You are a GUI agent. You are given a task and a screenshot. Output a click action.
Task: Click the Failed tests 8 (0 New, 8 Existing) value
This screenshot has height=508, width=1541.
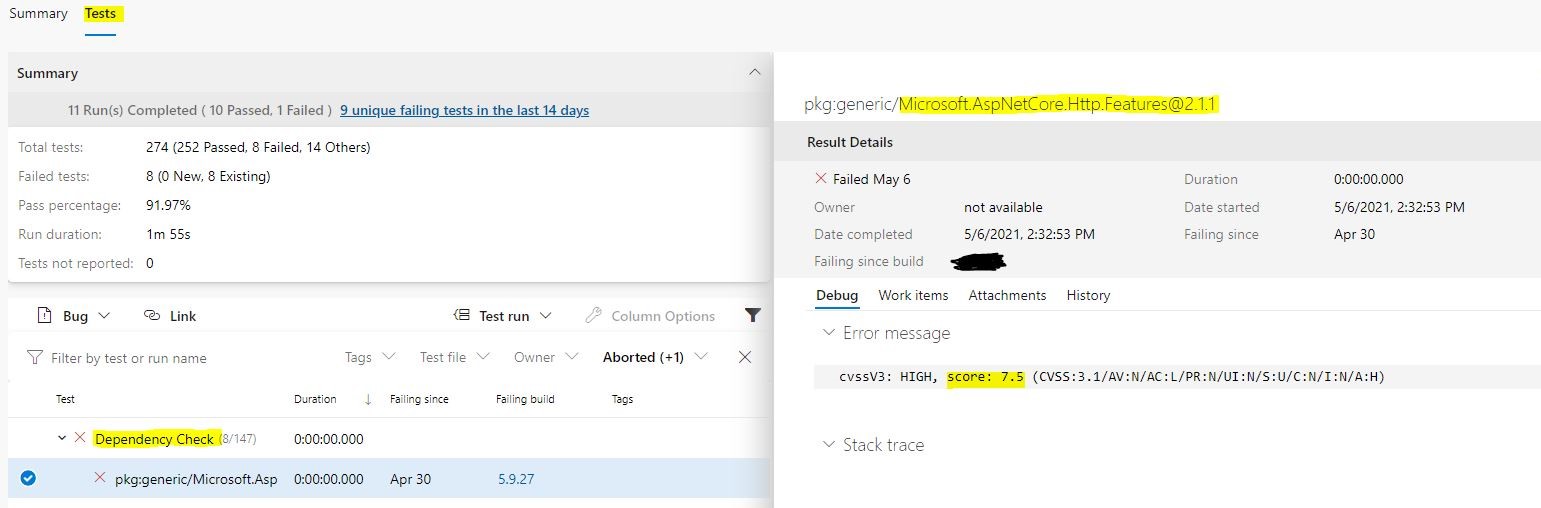tap(208, 176)
